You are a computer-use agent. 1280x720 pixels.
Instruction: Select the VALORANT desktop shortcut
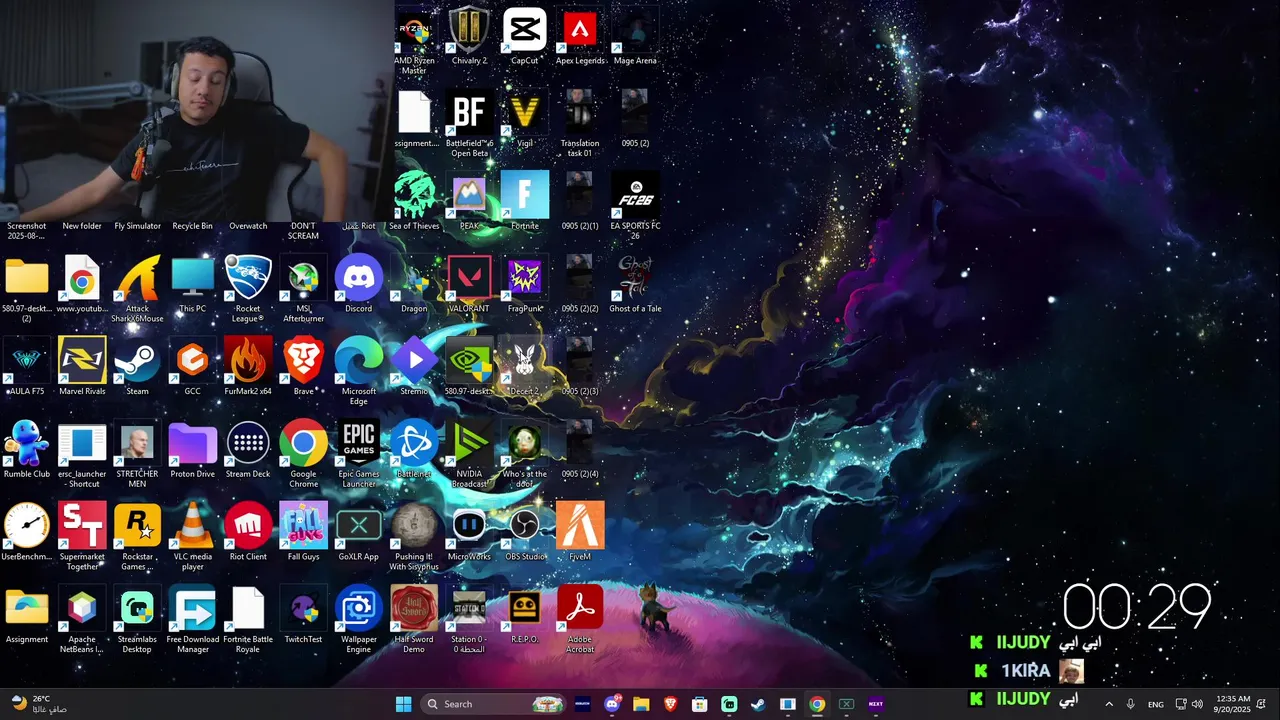coord(469,279)
